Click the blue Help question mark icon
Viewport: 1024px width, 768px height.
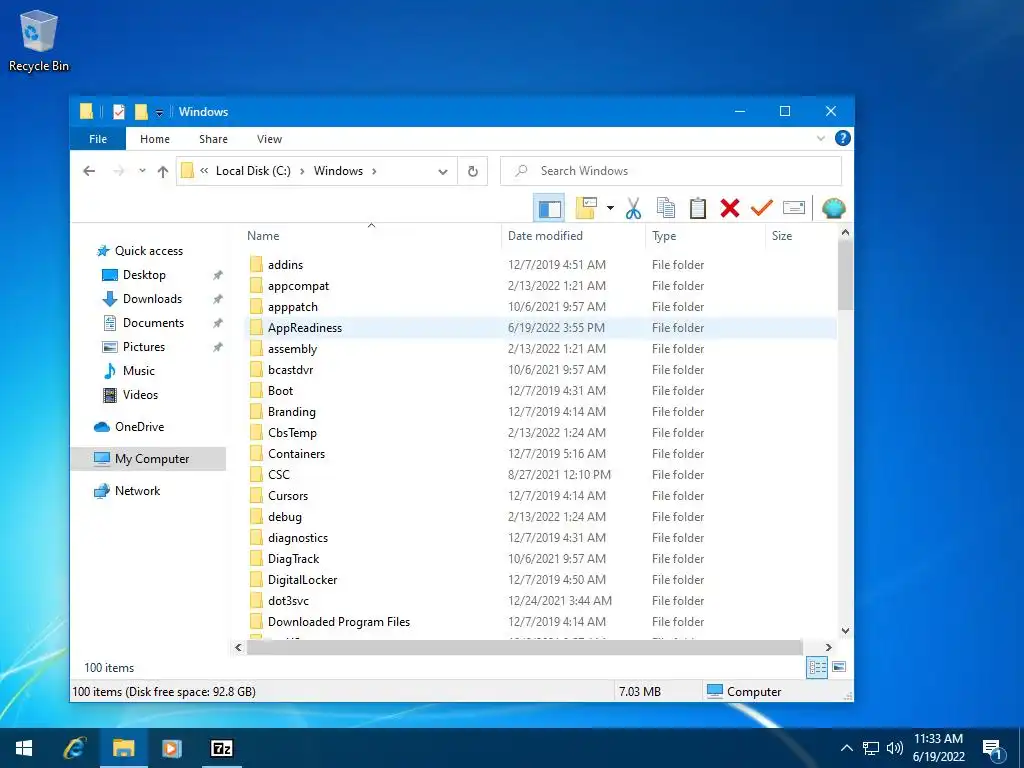tap(842, 138)
